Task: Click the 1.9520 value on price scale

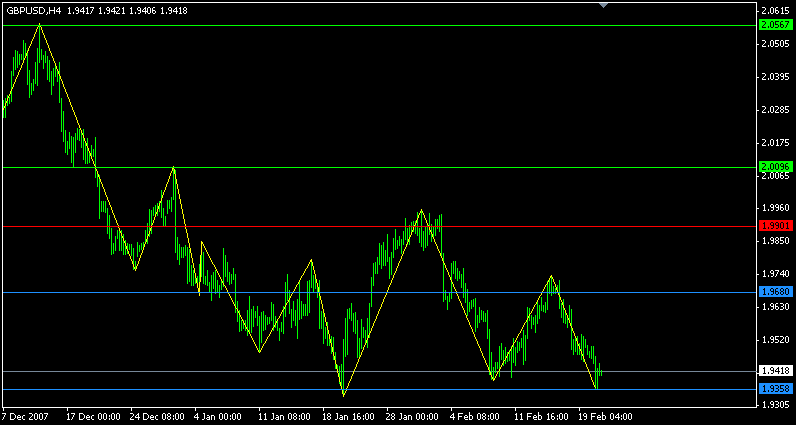Action: click(775, 340)
